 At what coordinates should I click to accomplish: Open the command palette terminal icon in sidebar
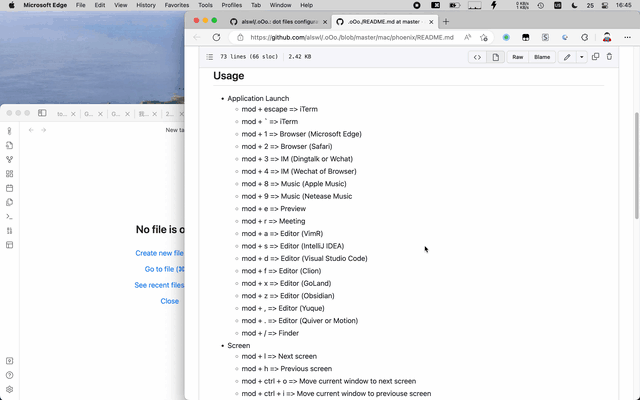[10, 216]
